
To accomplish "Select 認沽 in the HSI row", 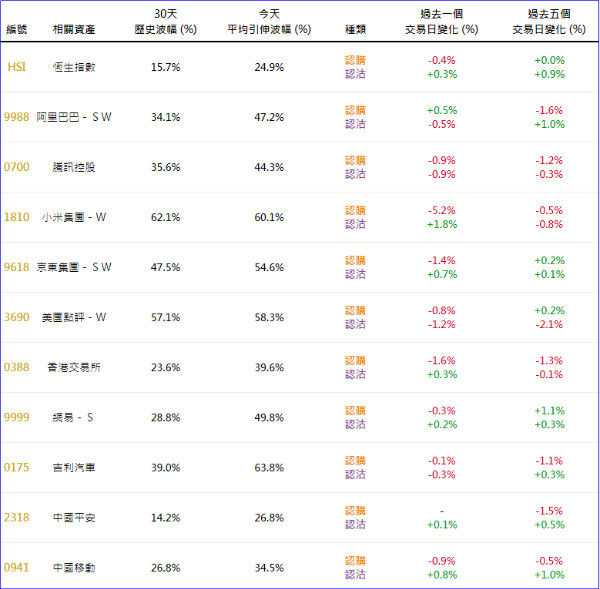I will (355, 74).
